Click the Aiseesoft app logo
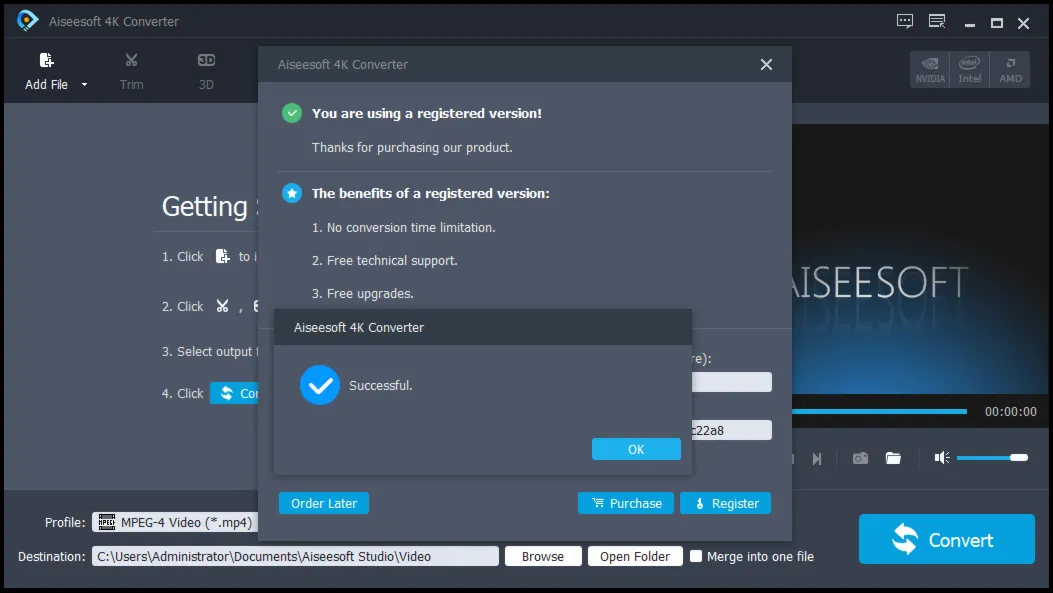 coord(27,21)
